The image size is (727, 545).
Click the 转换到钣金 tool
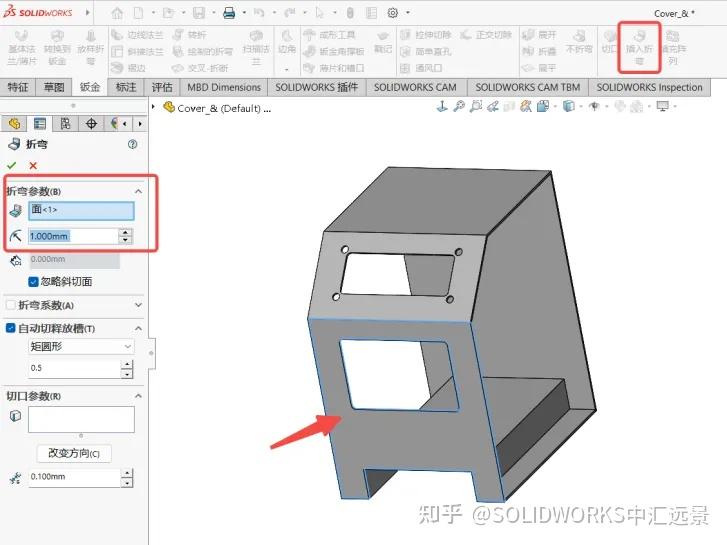(57, 48)
